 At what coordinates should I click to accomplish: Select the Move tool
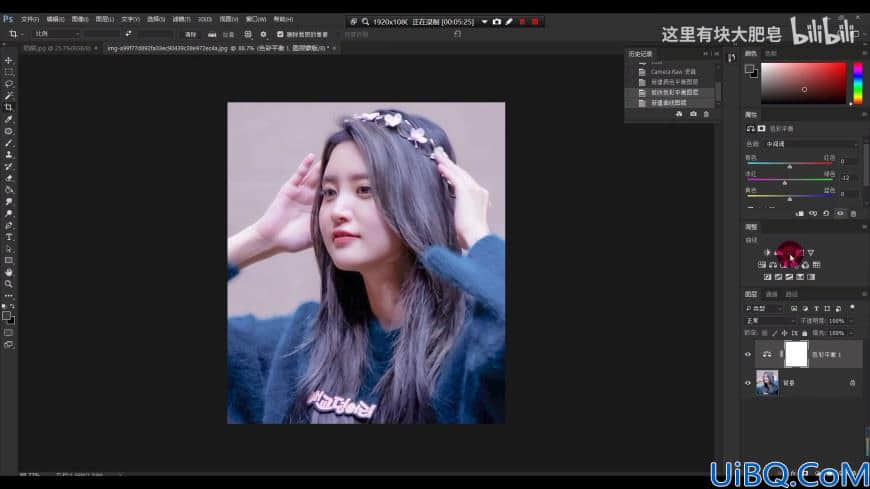pos(8,60)
